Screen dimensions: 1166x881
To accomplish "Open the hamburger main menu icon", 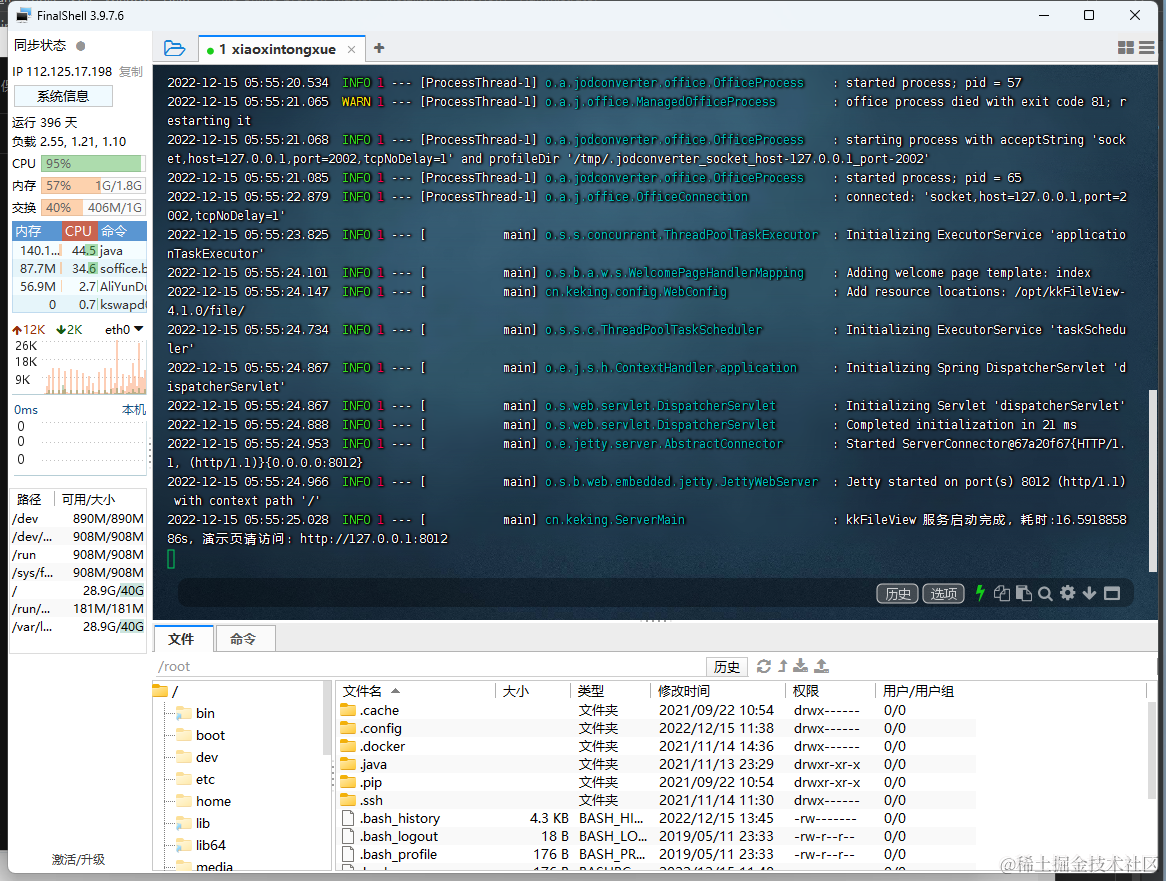I will tap(1147, 48).
